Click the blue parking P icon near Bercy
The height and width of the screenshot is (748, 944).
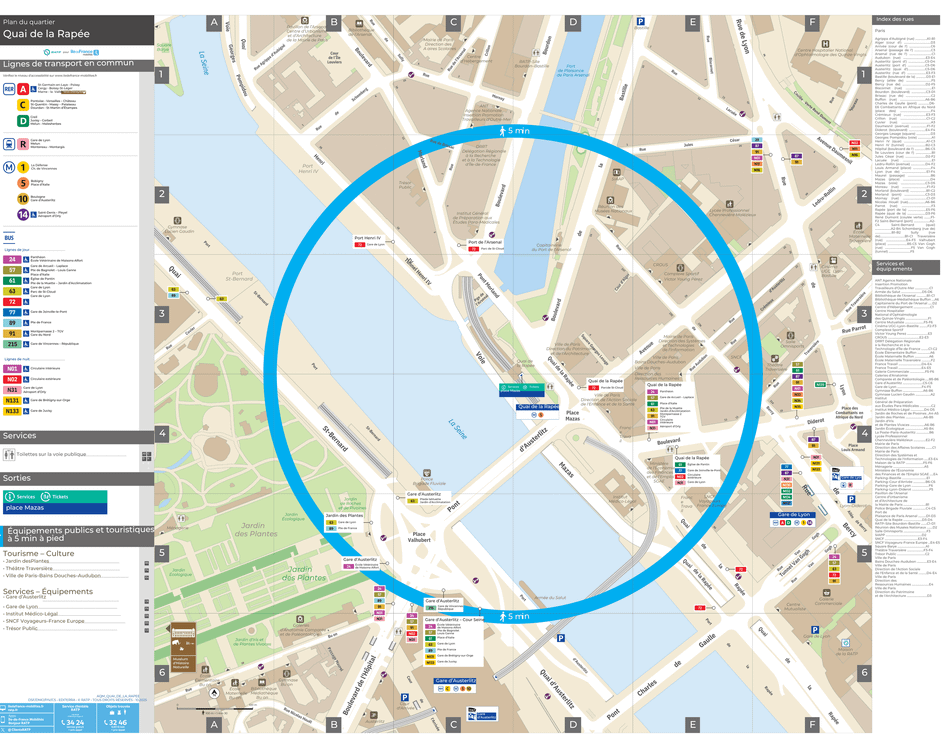point(851,500)
